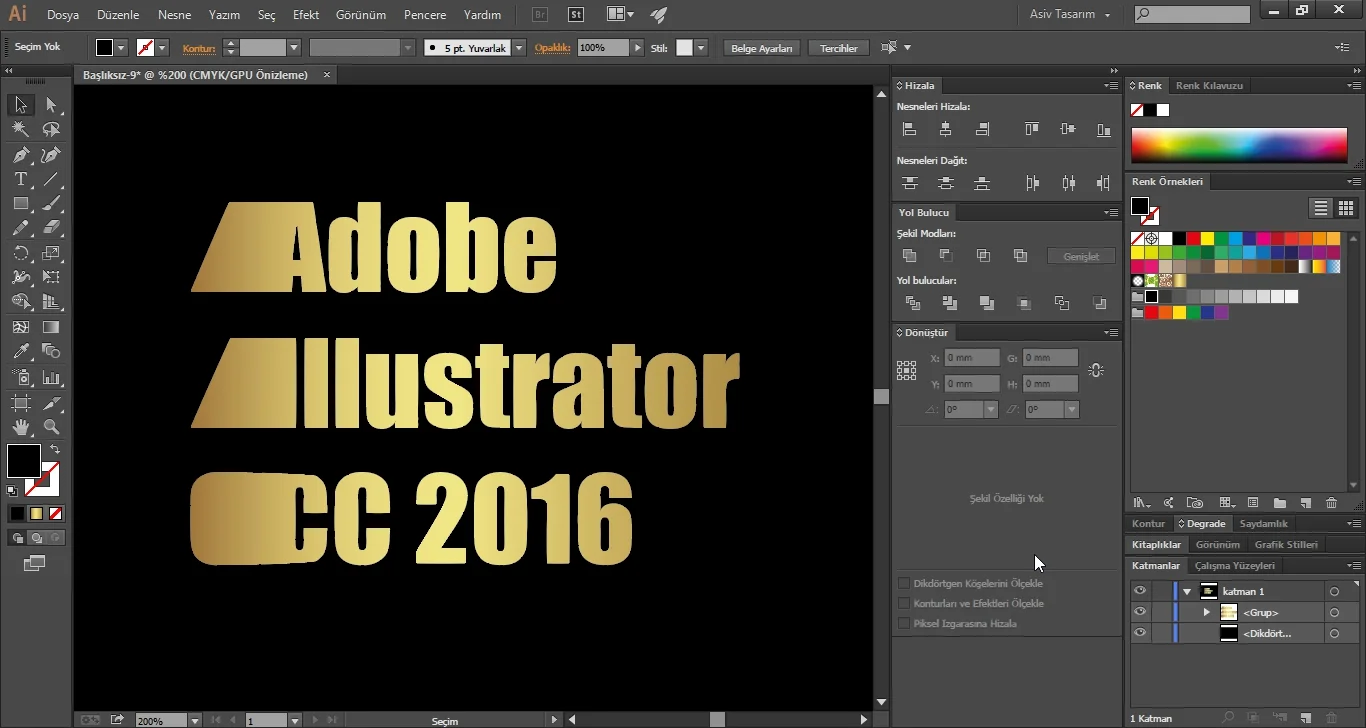Open the Pencere menu

[425, 15]
